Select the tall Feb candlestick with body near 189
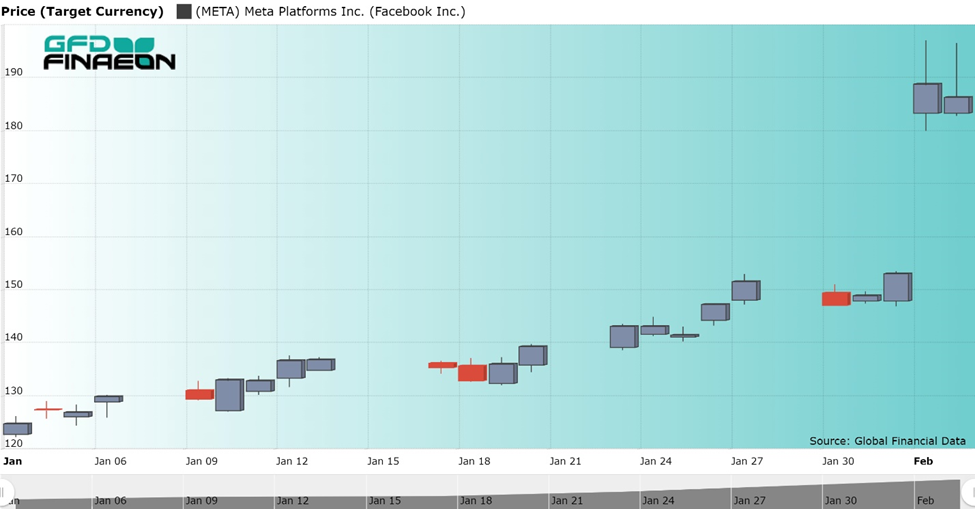This screenshot has width=975, height=509. 926,98
